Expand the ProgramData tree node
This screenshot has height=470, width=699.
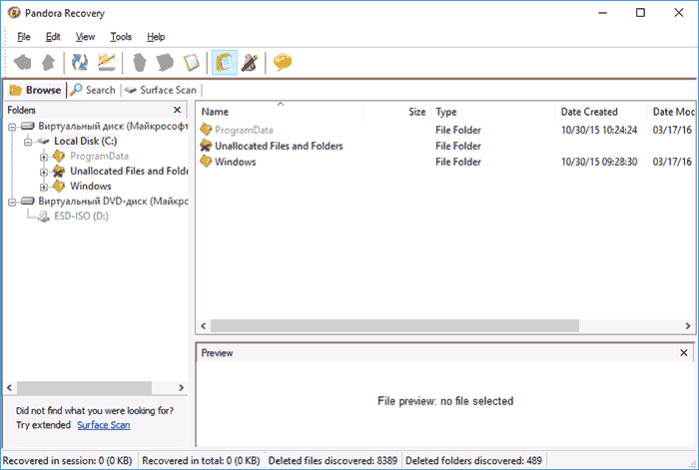point(44,157)
